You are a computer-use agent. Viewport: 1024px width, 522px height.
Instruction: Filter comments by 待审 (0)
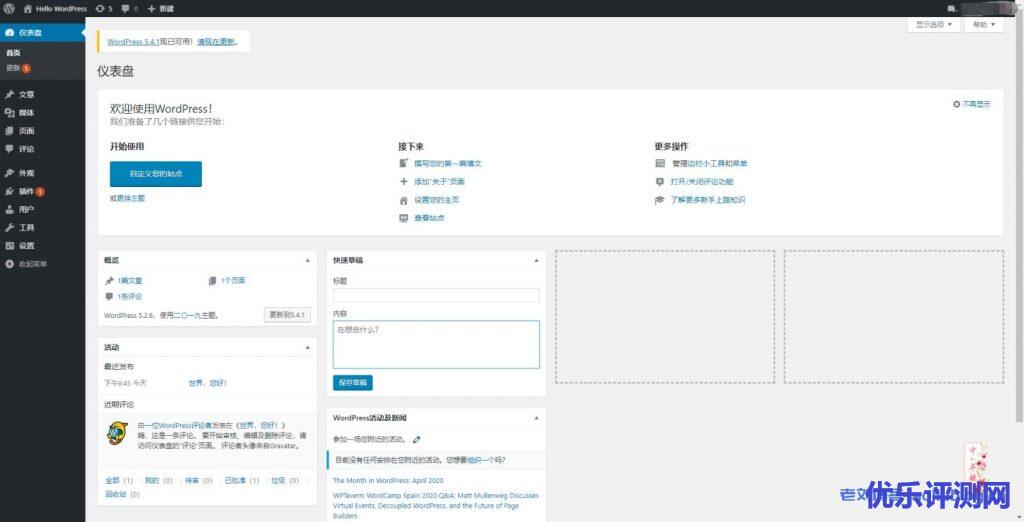(199, 480)
